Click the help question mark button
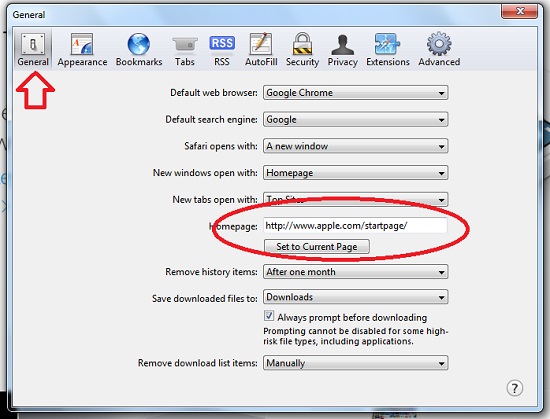This screenshot has width=550, height=419. pyautogui.click(x=515, y=388)
